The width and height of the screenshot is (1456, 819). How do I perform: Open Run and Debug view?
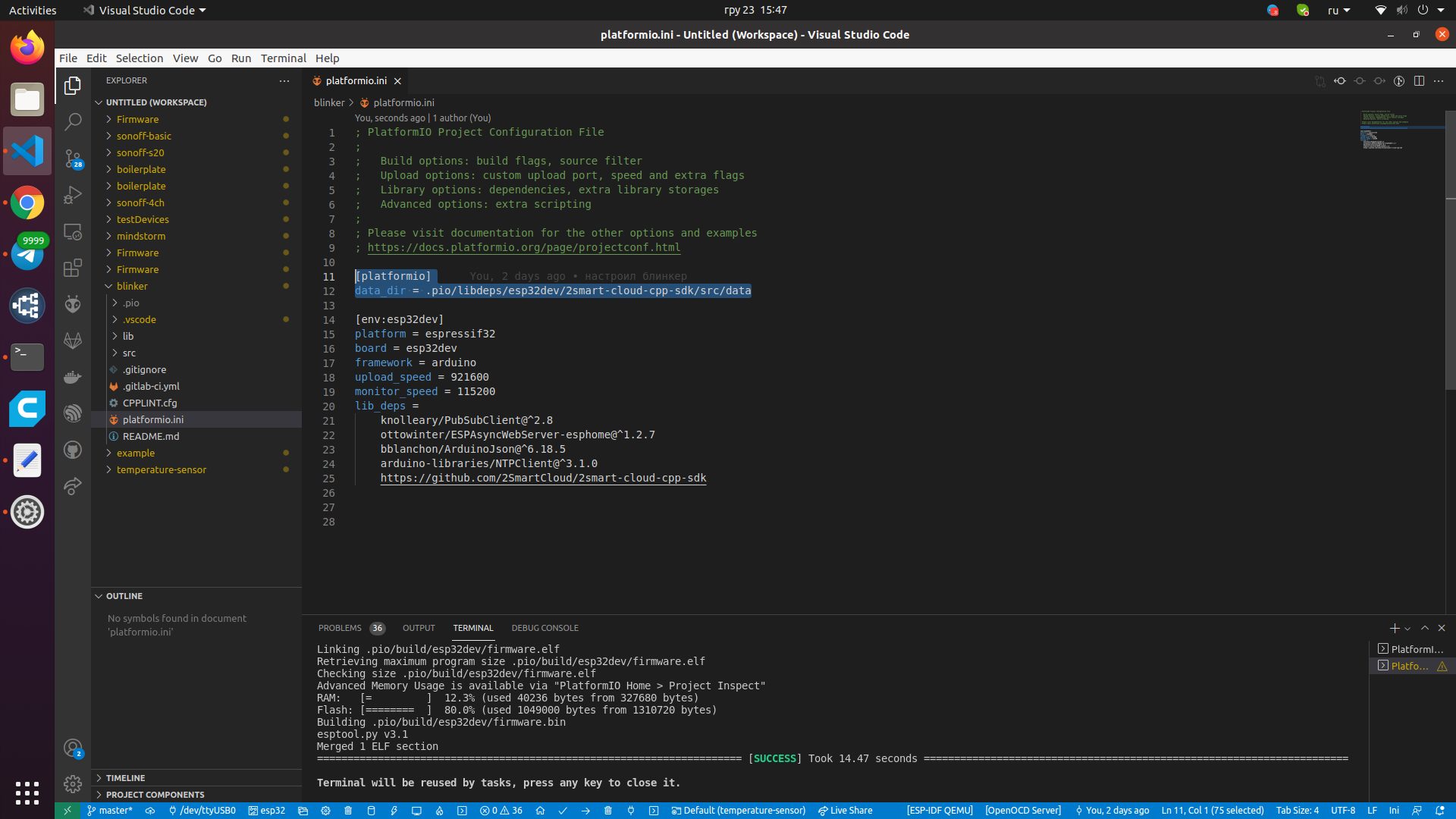tap(73, 195)
